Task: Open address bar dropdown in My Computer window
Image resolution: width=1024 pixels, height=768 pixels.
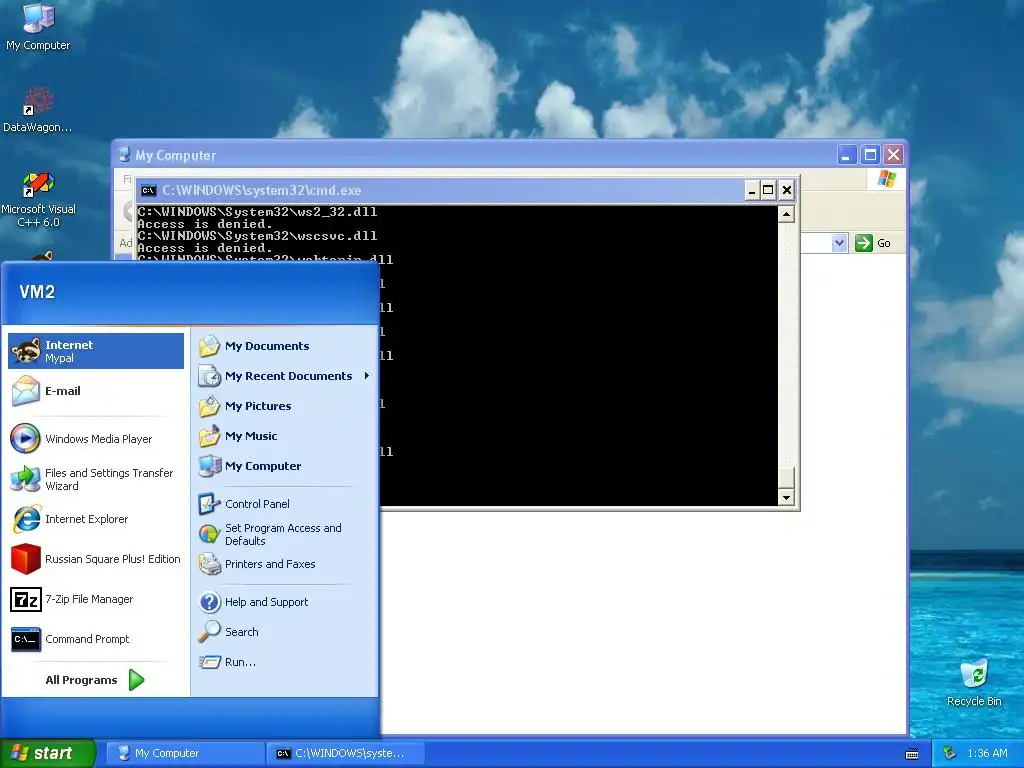Action: tap(839, 244)
